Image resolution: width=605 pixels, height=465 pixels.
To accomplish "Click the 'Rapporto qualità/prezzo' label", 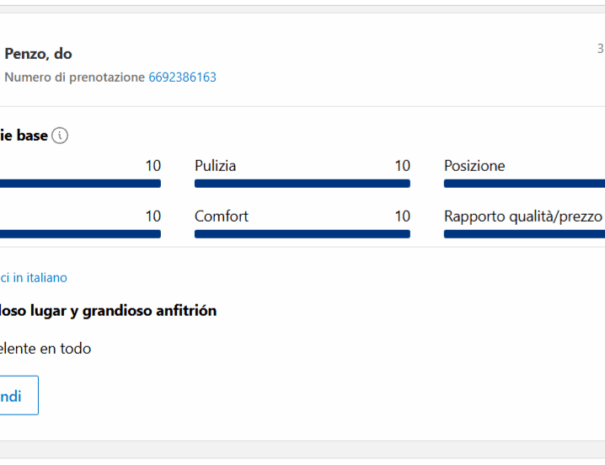I will click(x=523, y=216).
